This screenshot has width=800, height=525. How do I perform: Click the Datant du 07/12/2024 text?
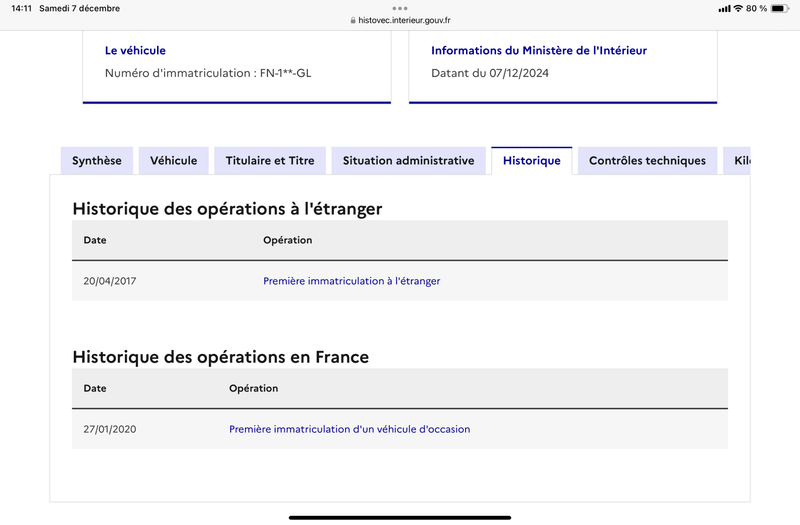tap(490, 73)
